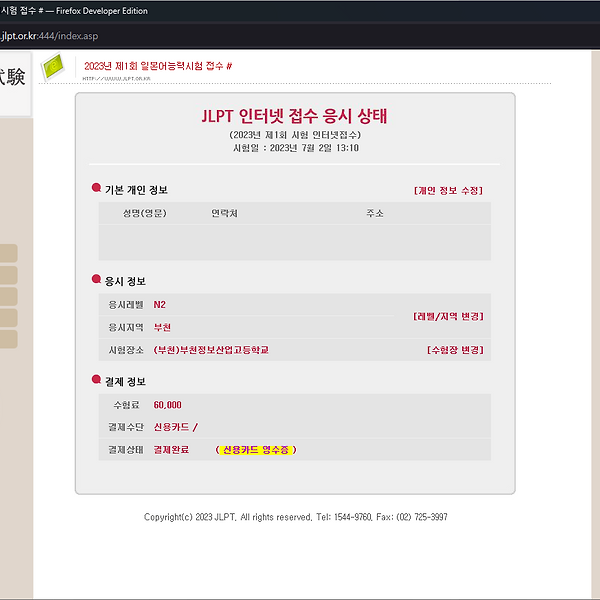This screenshot has height=600, width=600.
Task: Click the 결제 정보 section heading
Action: click(125, 382)
